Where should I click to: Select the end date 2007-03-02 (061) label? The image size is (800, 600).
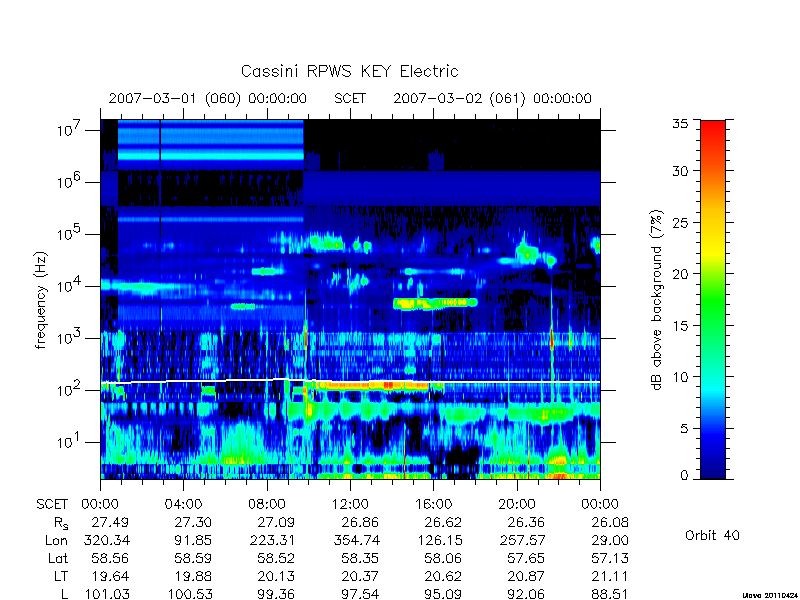pyautogui.click(x=460, y=98)
